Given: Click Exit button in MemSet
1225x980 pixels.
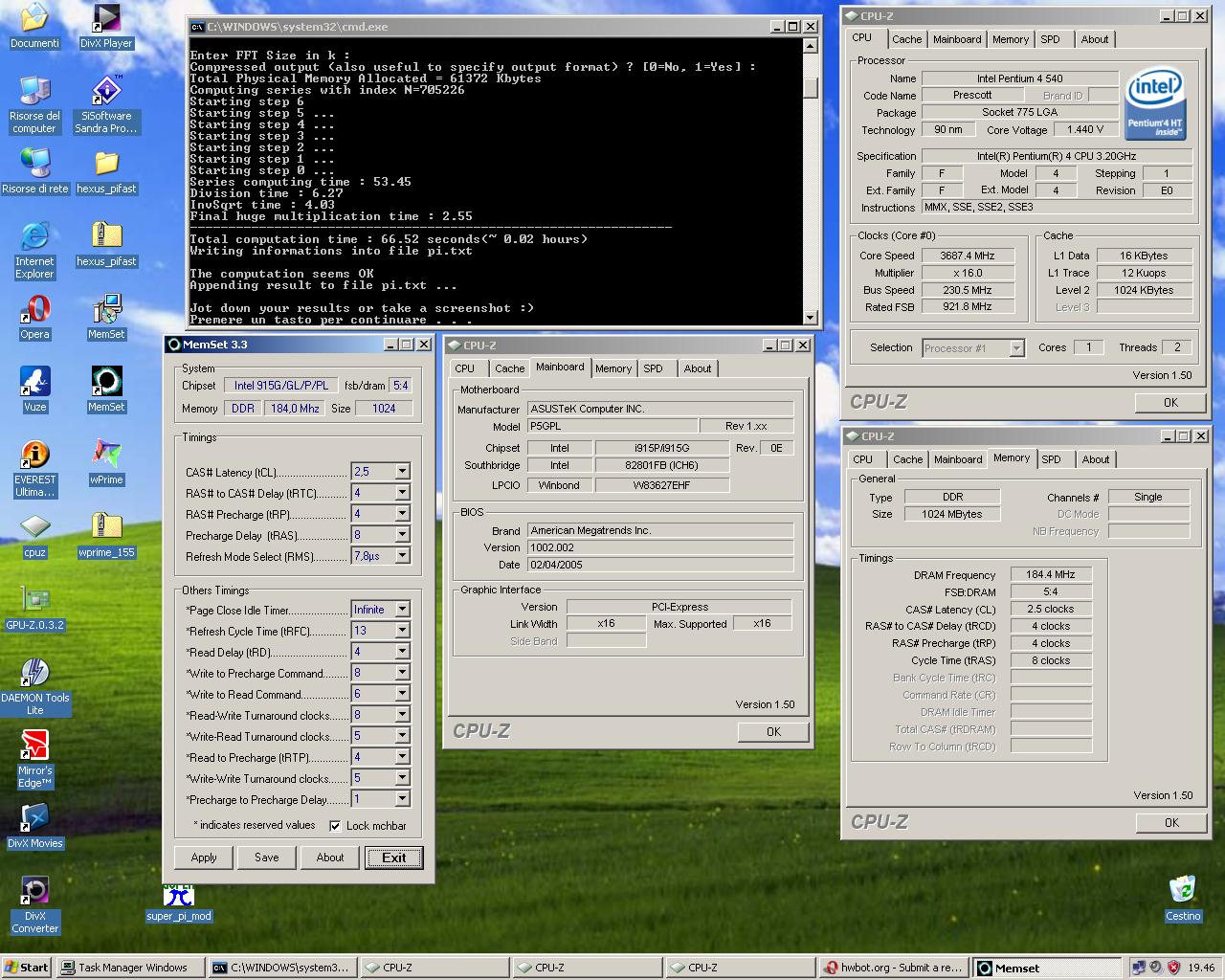Looking at the screenshot, I should point(393,857).
